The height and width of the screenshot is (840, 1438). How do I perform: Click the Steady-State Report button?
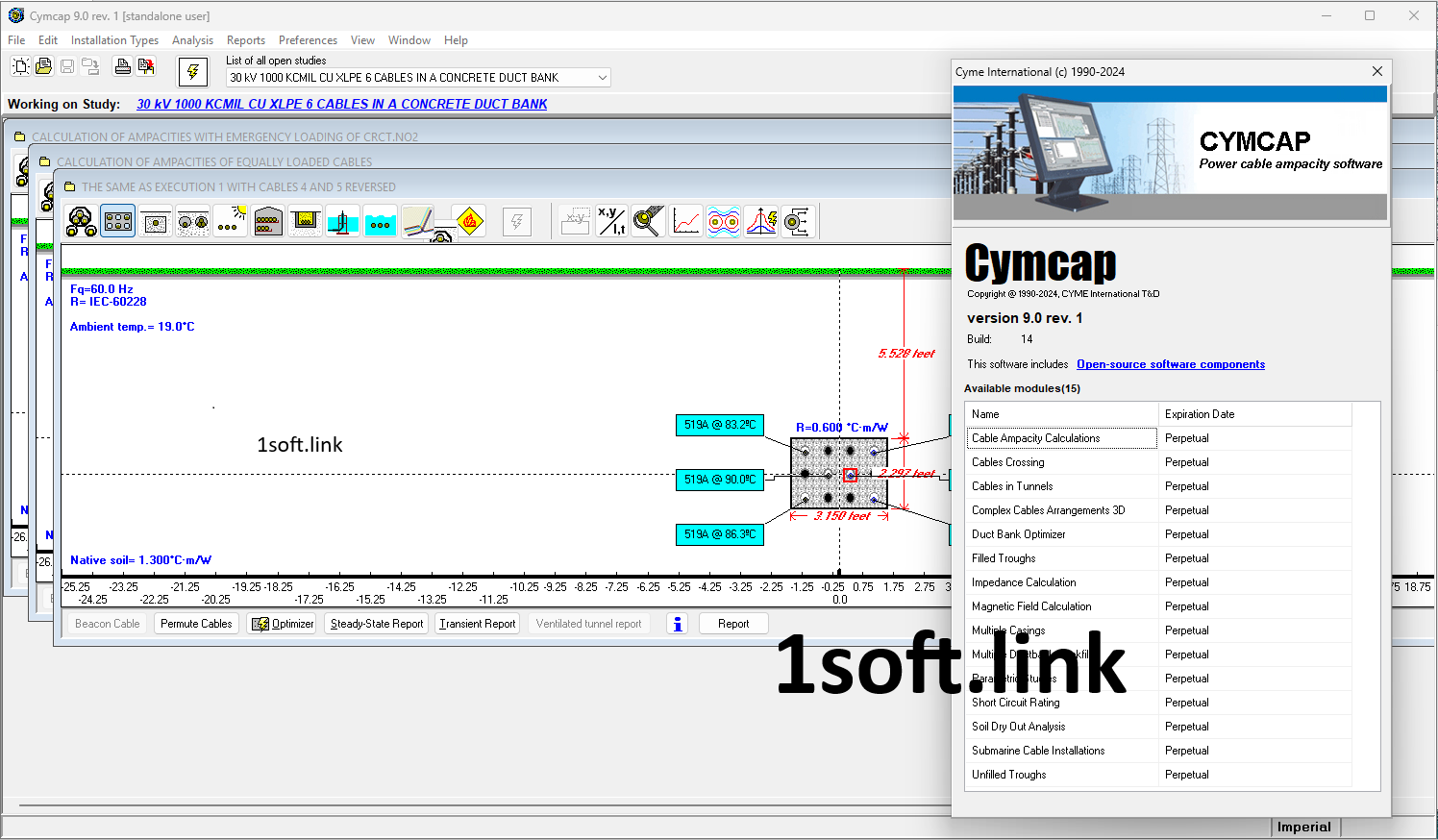(x=377, y=624)
